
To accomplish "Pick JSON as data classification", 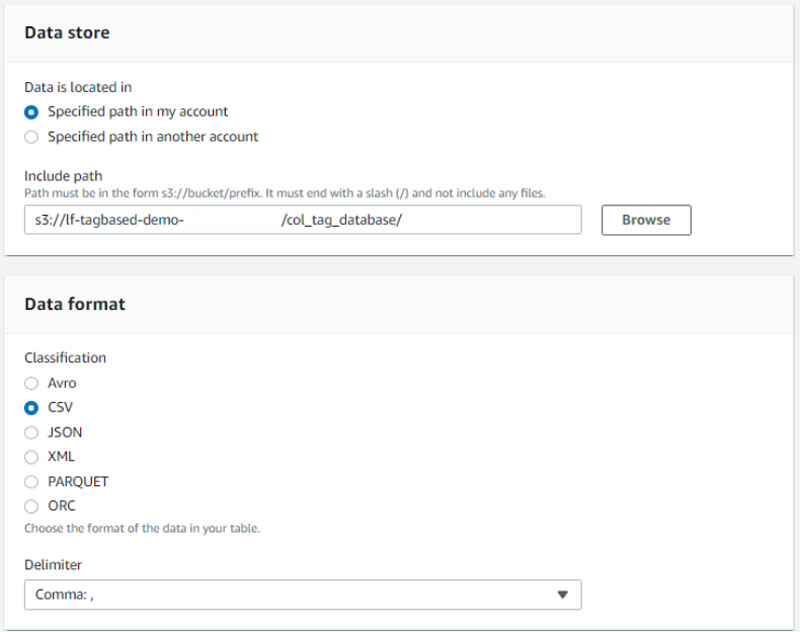I will point(32,433).
